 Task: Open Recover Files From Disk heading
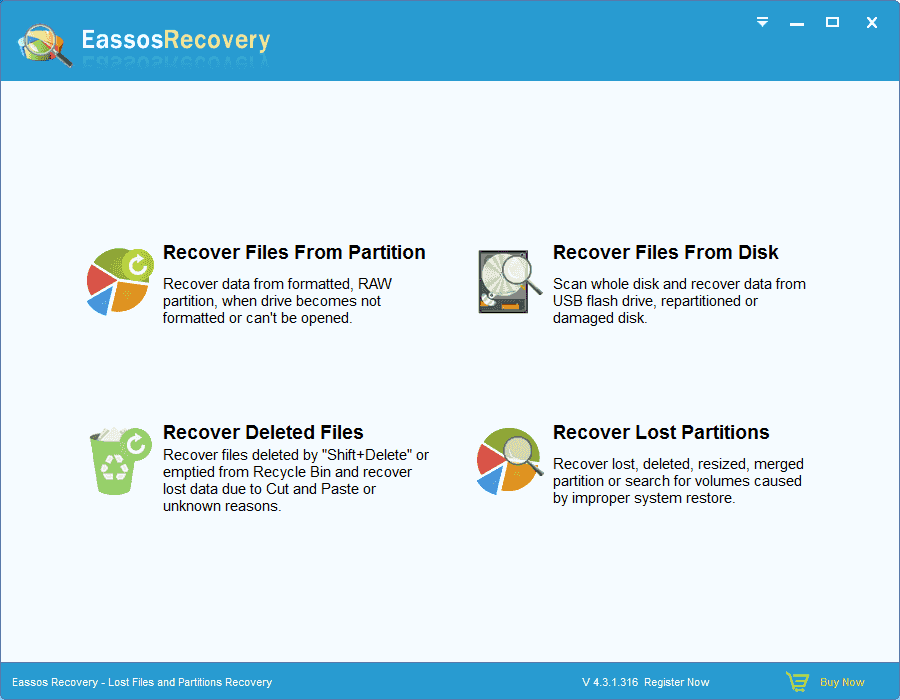pos(665,252)
